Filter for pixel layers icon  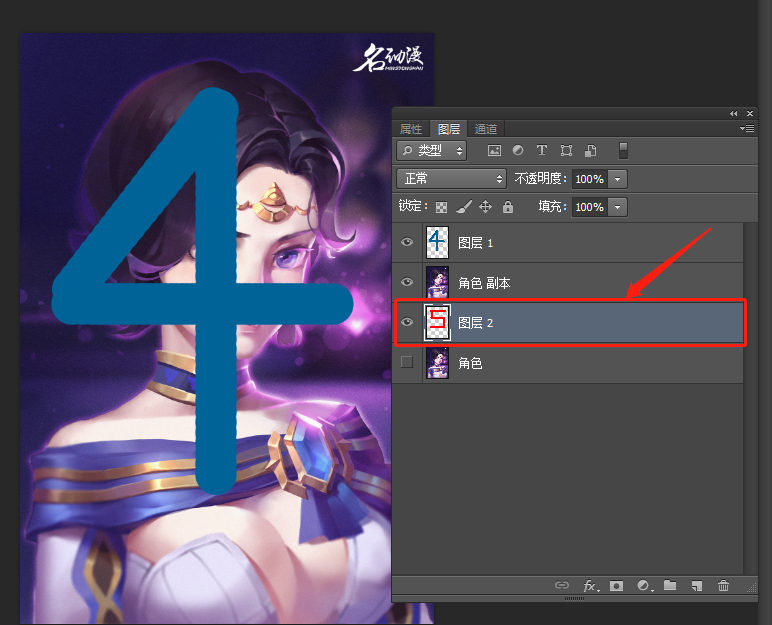(493, 151)
